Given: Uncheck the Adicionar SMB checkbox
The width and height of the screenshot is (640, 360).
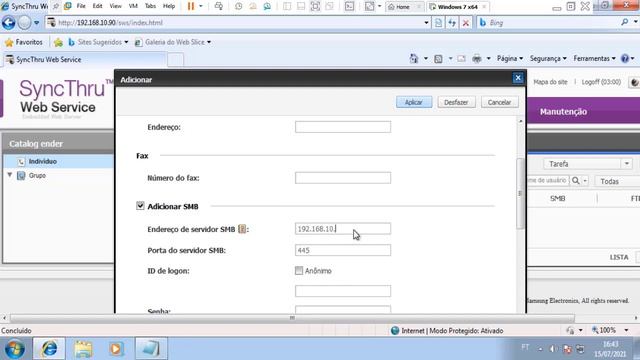Looking at the screenshot, I should [x=140, y=206].
